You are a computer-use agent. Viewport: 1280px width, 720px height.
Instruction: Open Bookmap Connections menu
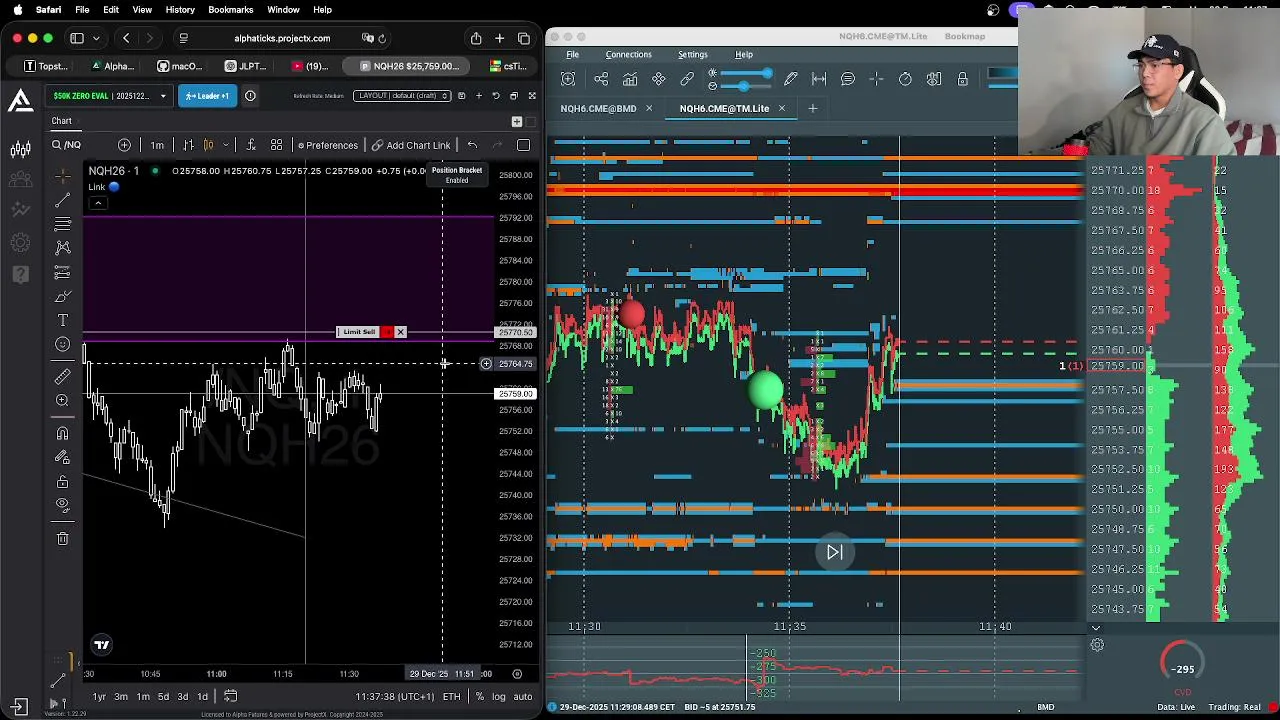pos(628,54)
